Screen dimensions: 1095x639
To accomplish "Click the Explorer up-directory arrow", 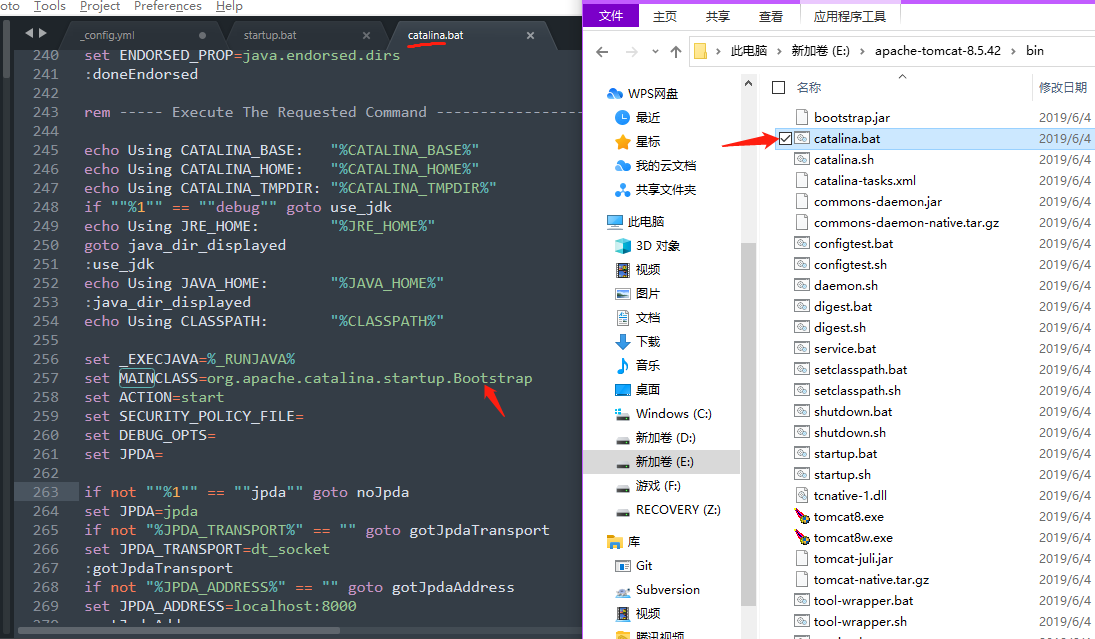I will (x=676, y=51).
